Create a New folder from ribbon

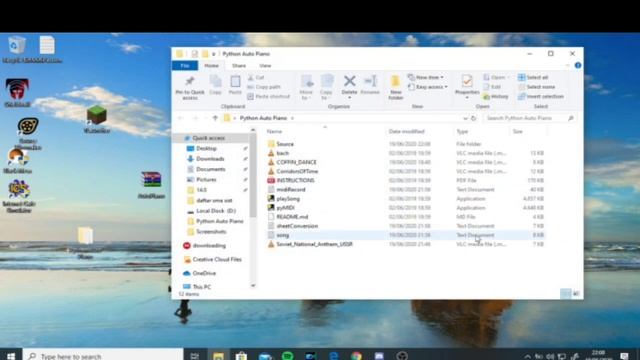click(x=396, y=87)
